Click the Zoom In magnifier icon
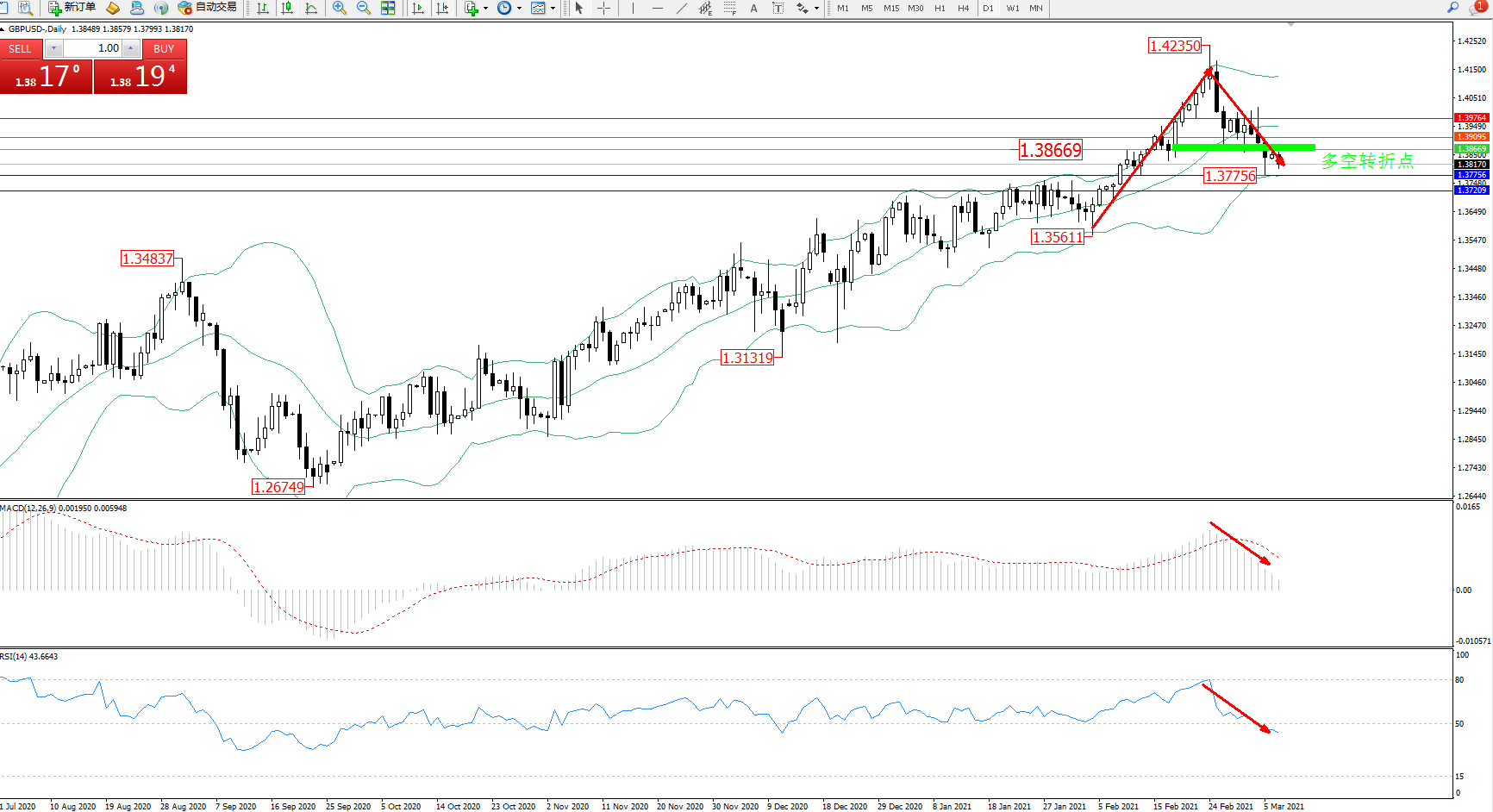The height and width of the screenshot is (812, 1493). 340,8
